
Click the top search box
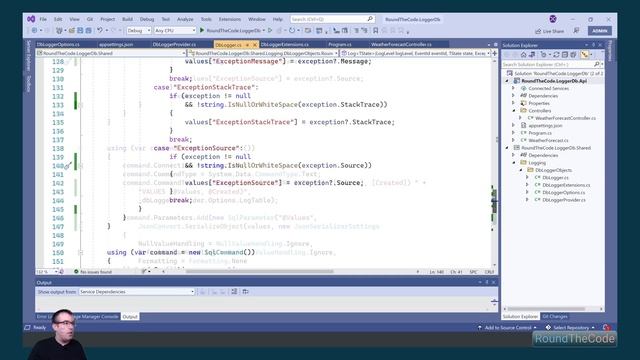point(332,19)
